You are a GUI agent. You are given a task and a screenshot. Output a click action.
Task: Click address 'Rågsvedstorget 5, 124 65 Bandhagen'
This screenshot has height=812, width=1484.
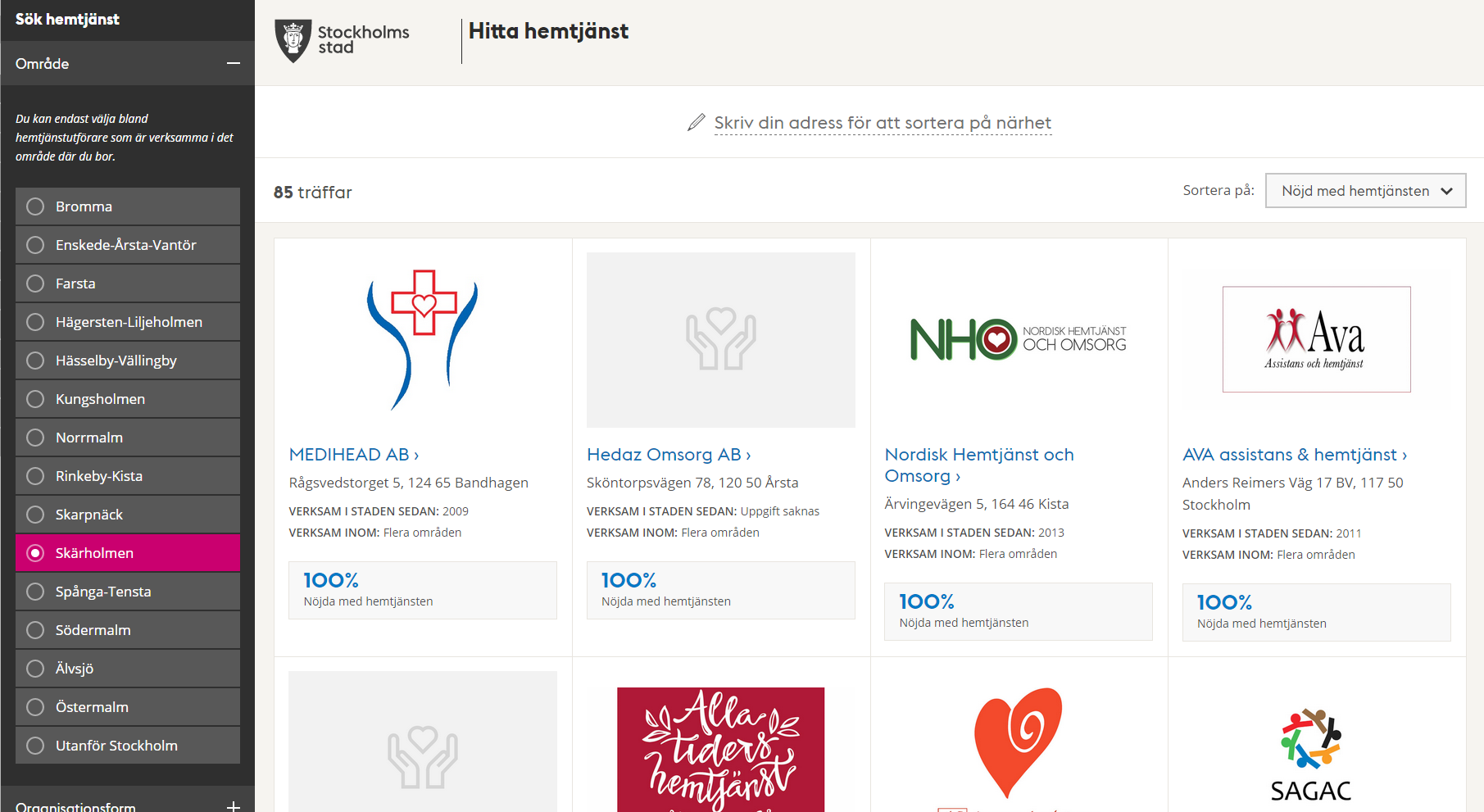coord(409,483)
